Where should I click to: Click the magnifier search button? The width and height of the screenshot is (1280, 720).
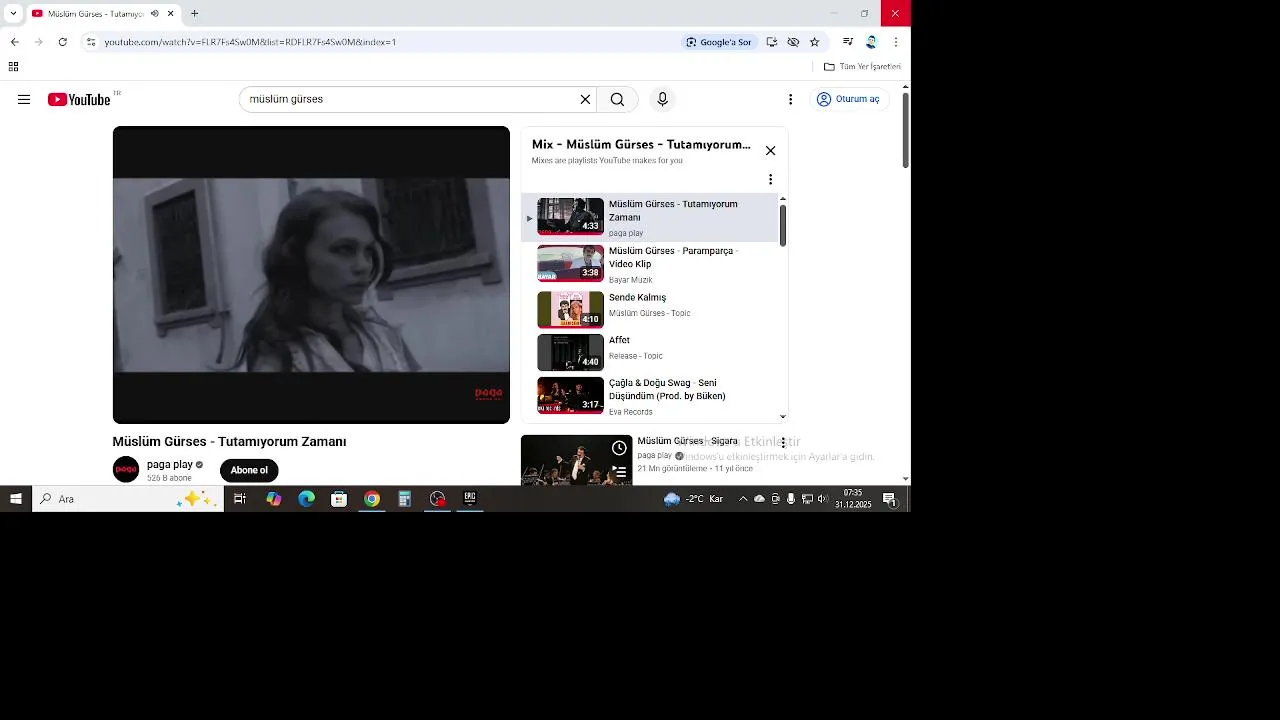click(x=617, y=99)
